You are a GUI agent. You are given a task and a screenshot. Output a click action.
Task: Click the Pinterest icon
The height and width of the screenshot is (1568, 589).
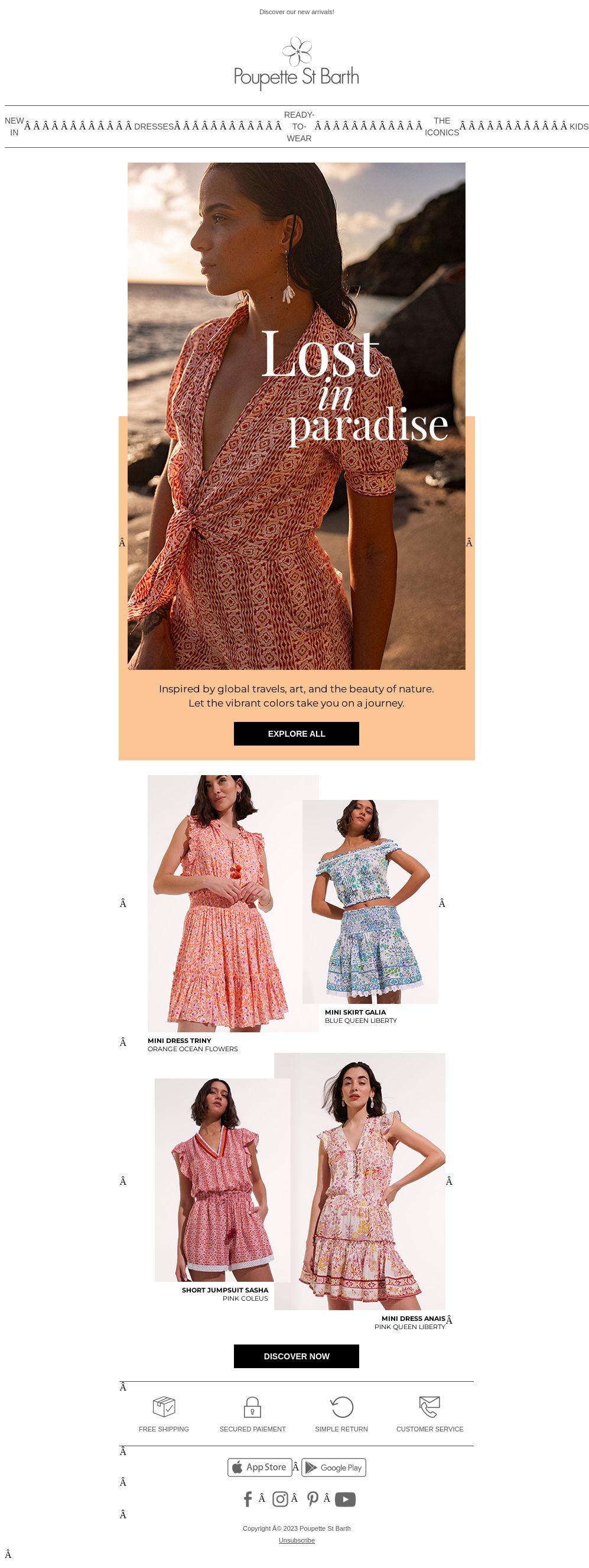coord(313,1499)
